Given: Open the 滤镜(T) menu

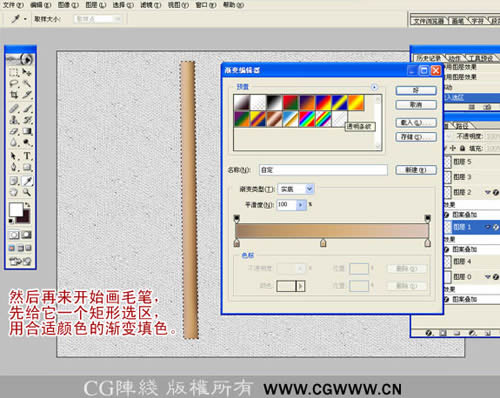Looking at the screenshot, I should click(151, 5).
